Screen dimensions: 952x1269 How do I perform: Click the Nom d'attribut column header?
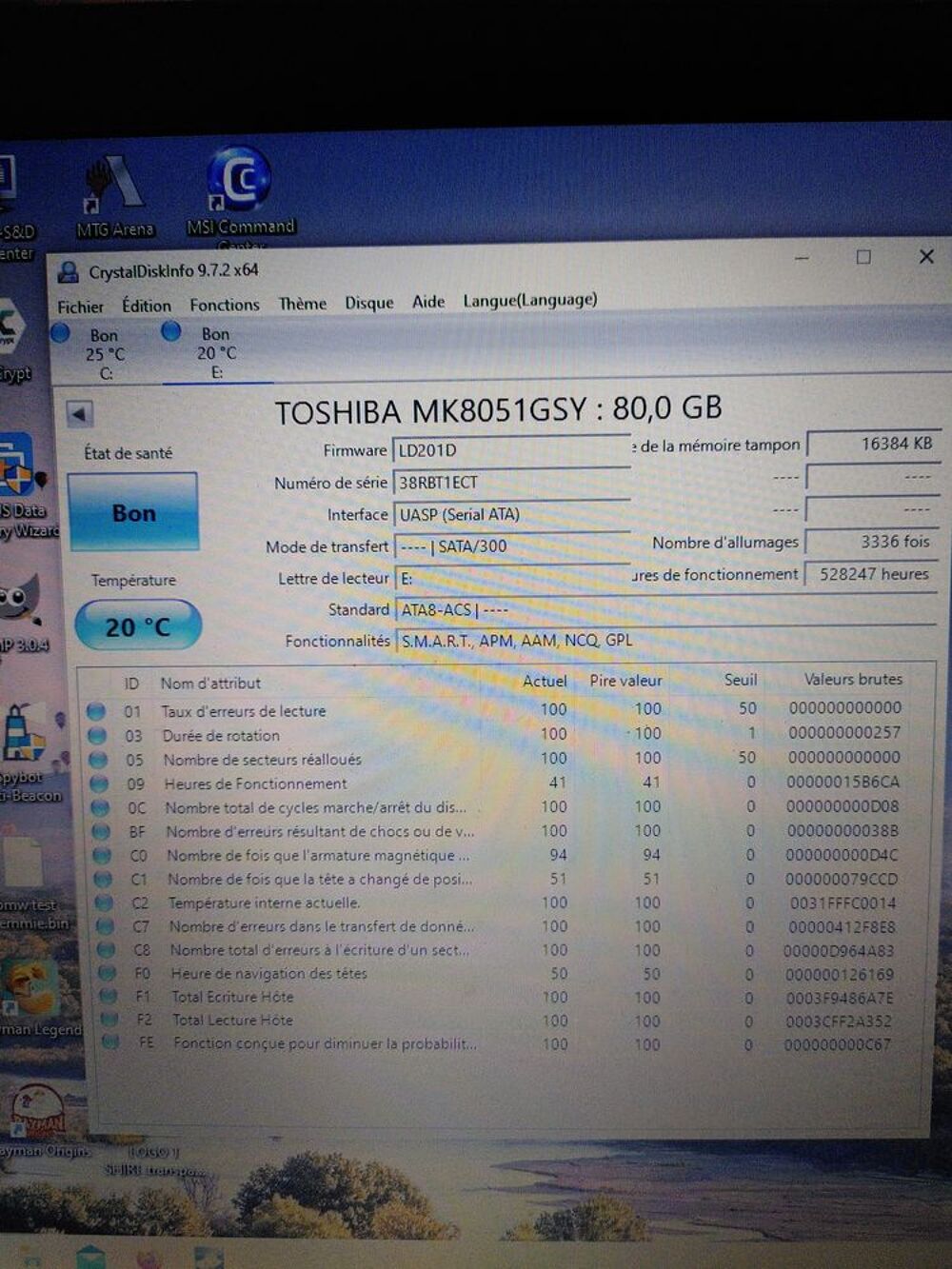tap(210, 683)
